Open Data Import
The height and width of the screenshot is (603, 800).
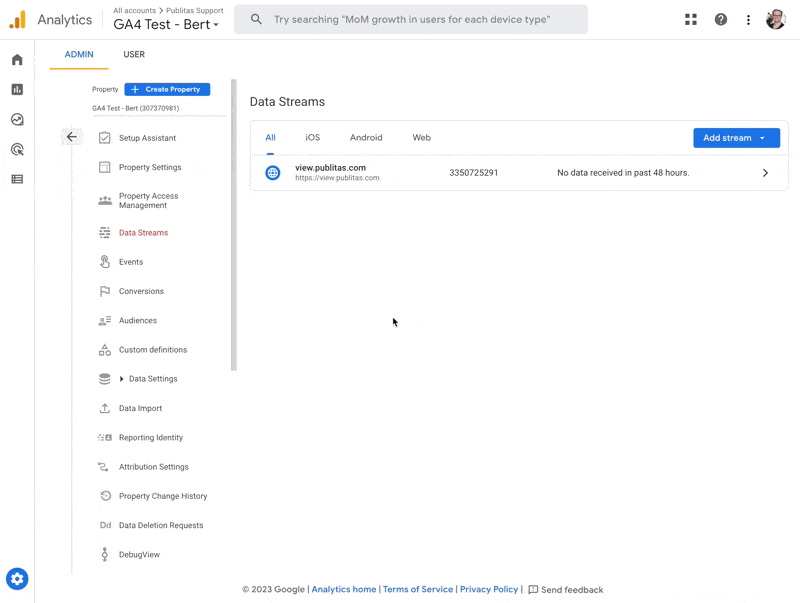[140, 408]
